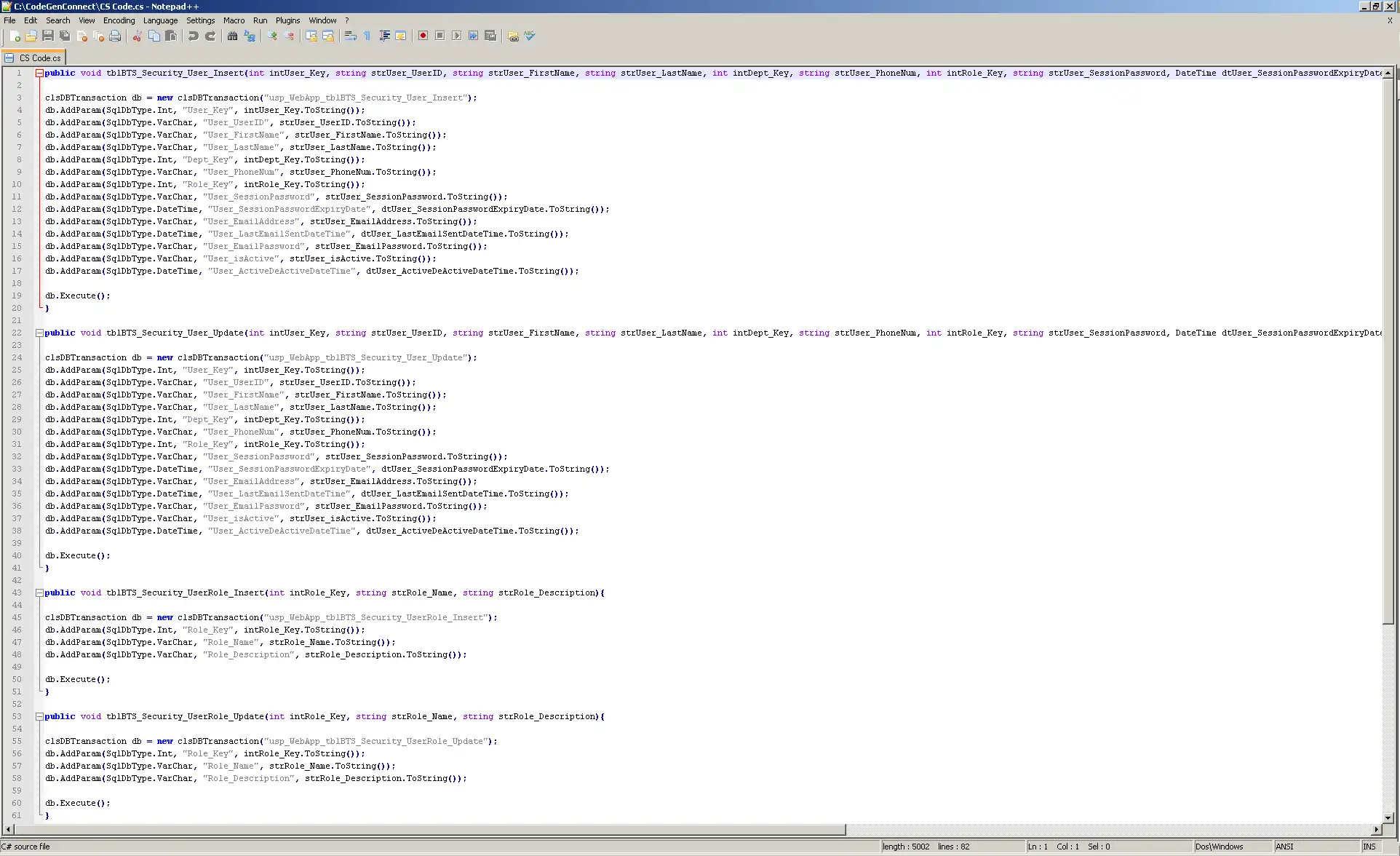Select the CS Code.cs document tab

33,58
